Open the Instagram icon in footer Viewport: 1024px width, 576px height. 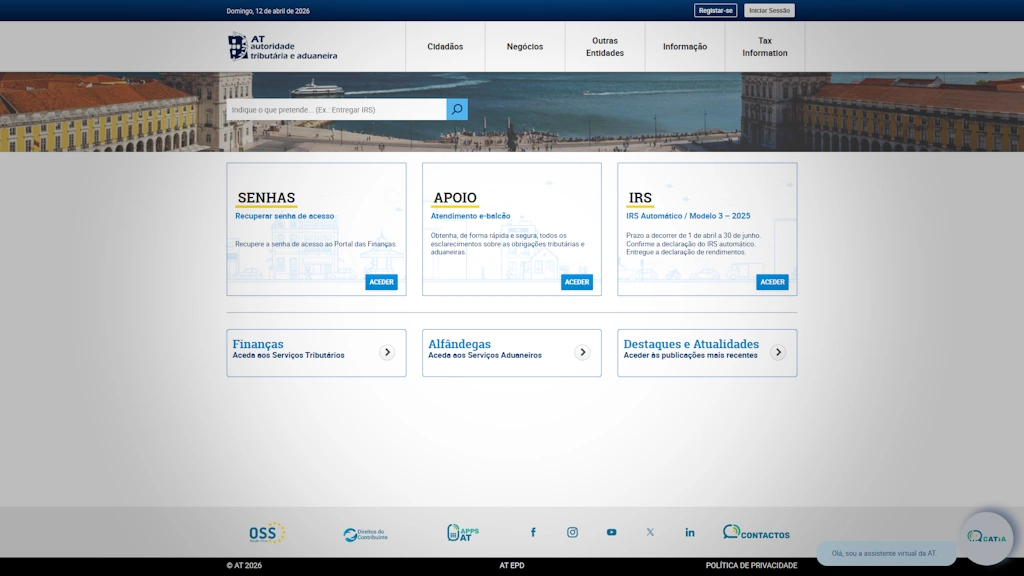[572, 532]
